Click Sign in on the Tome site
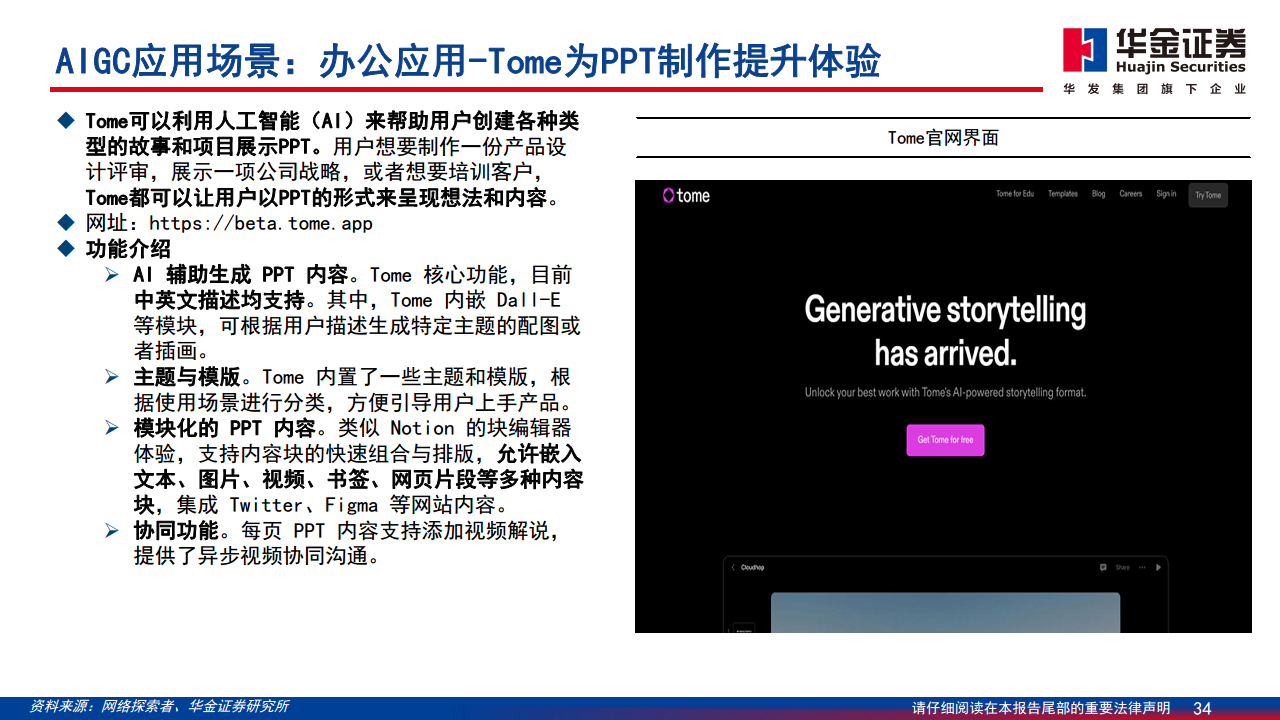 [x=1166, y=194]
